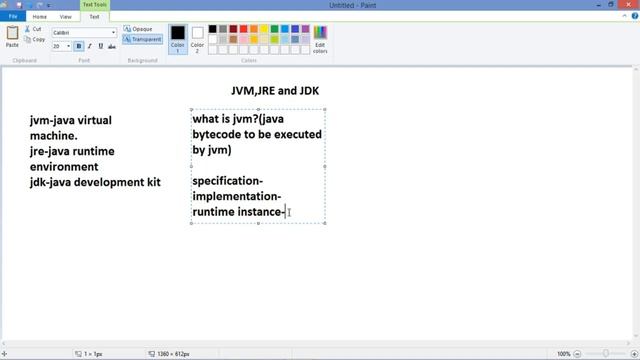The width and height of the screenshot is (640, 360).
Task: Click the 'jdk-java development kit' text line
Action: click(95, 182)
